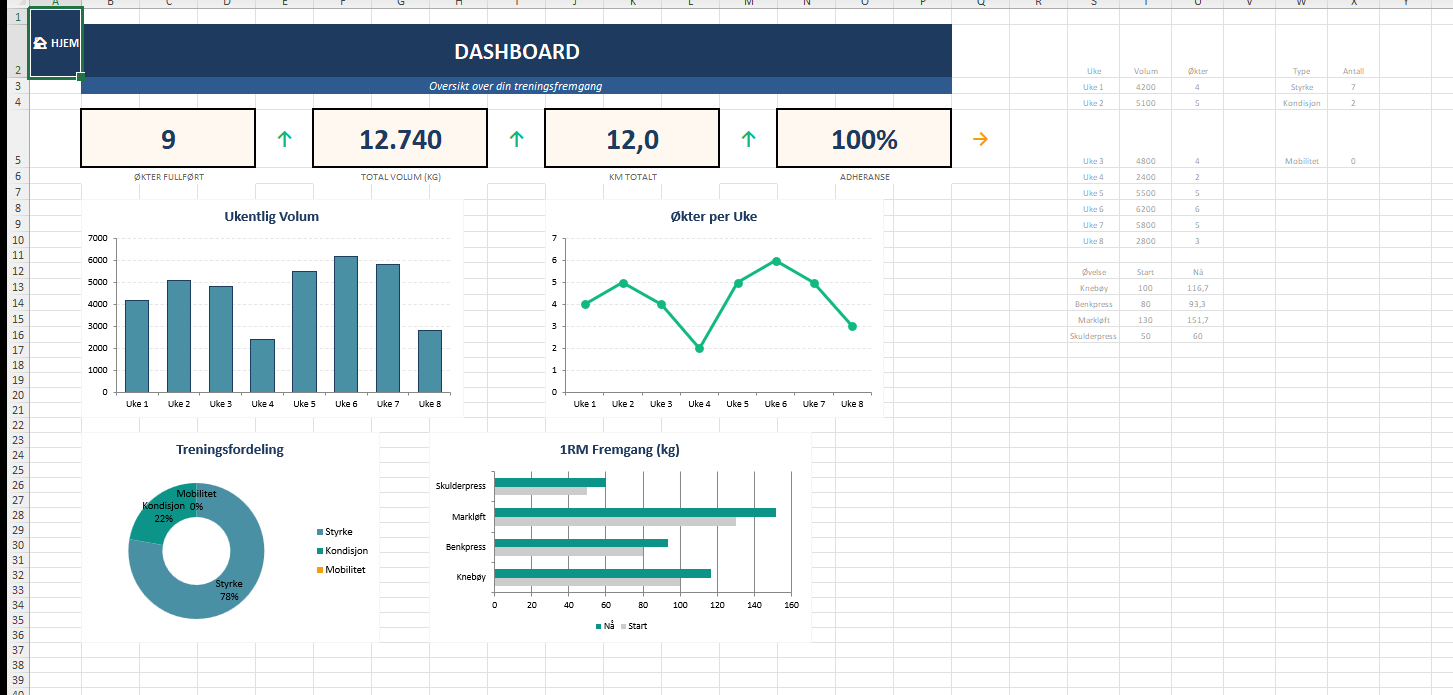Viewport: 1453px width, 695px height.
Task: Select 'Oversikt over din treningsfremgang' subtitle bar
Action: click(x=516, y=86)
